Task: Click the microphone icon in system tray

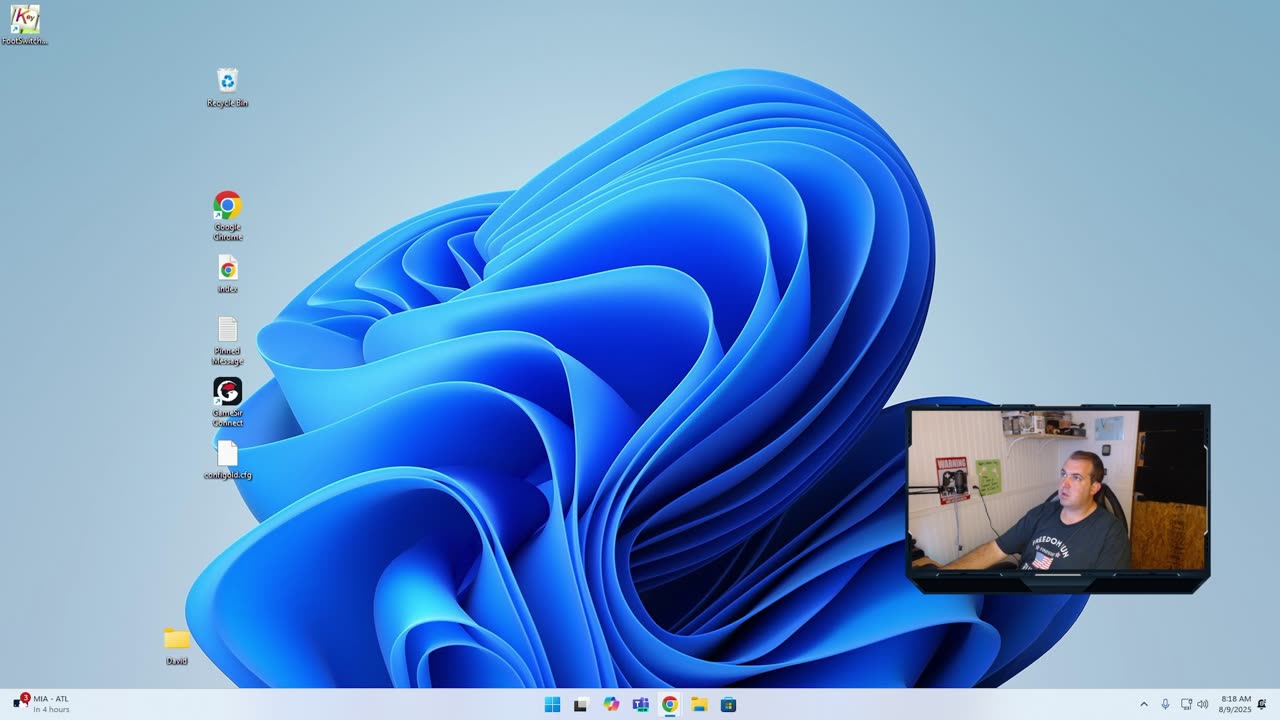Action: (1165, 705)
